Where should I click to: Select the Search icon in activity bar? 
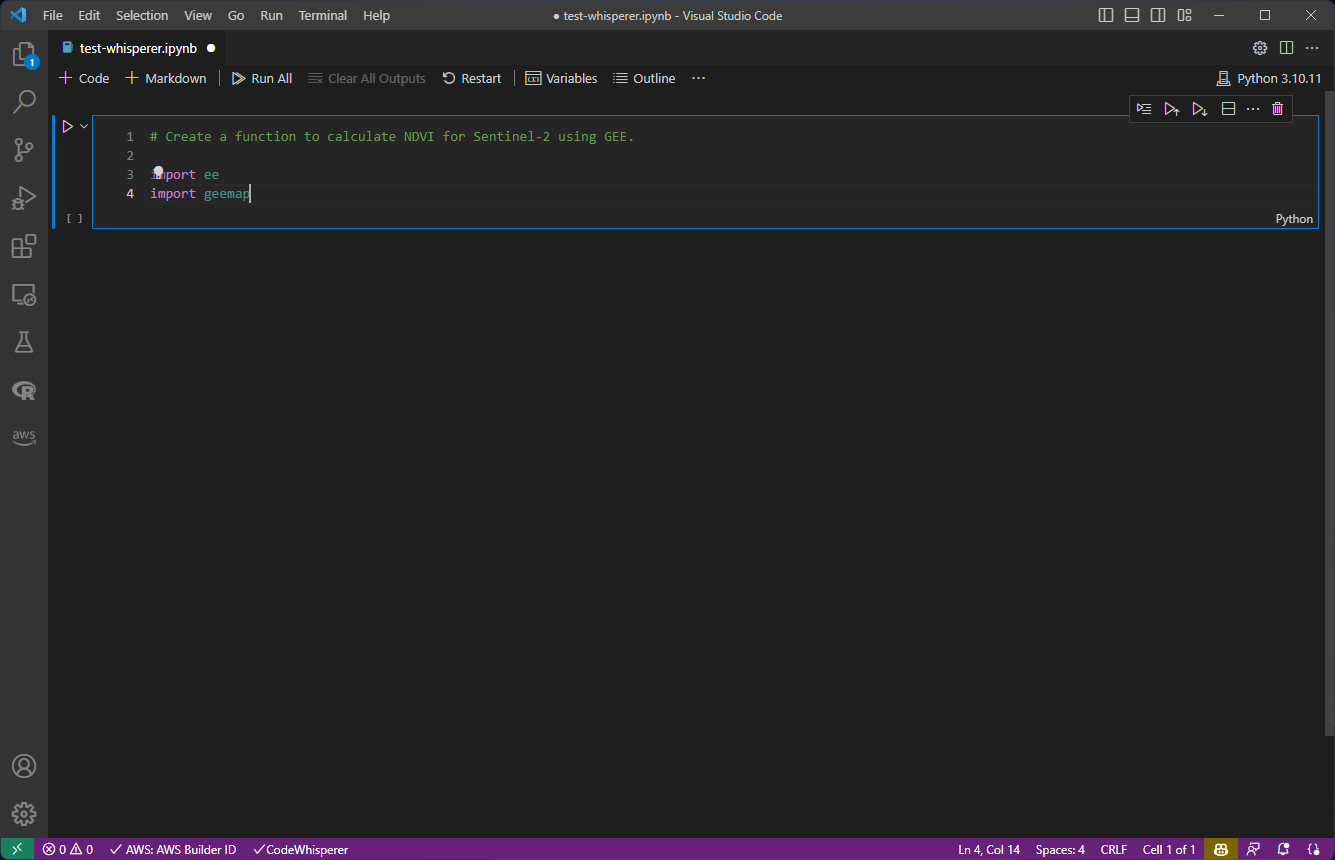(24, 101)
